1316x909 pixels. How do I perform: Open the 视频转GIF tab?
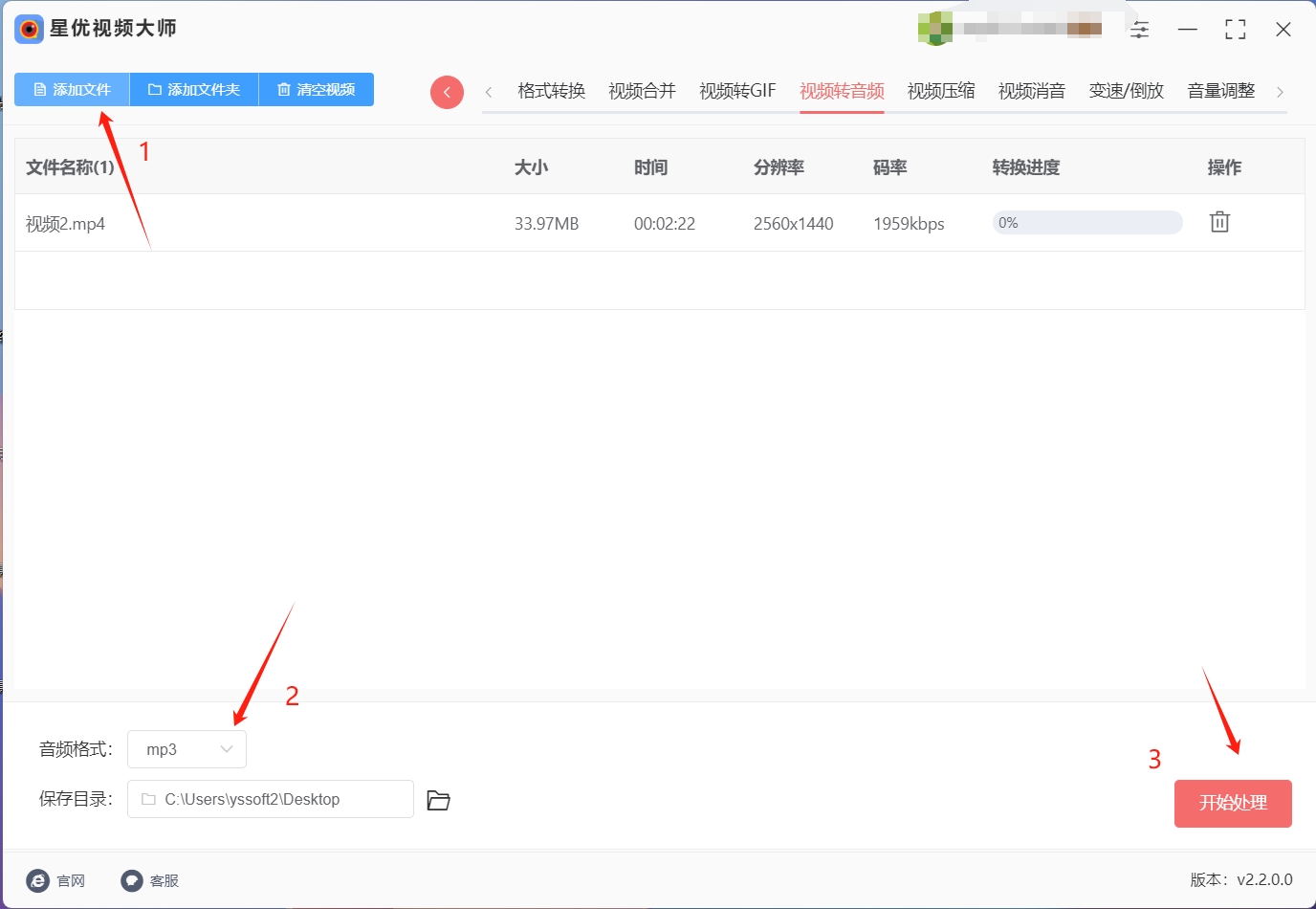click(x=737, y=91)
